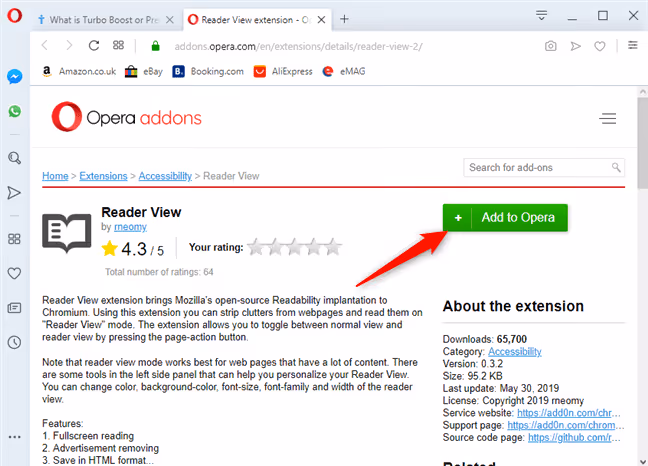View site security padlock info

(155, 46)
